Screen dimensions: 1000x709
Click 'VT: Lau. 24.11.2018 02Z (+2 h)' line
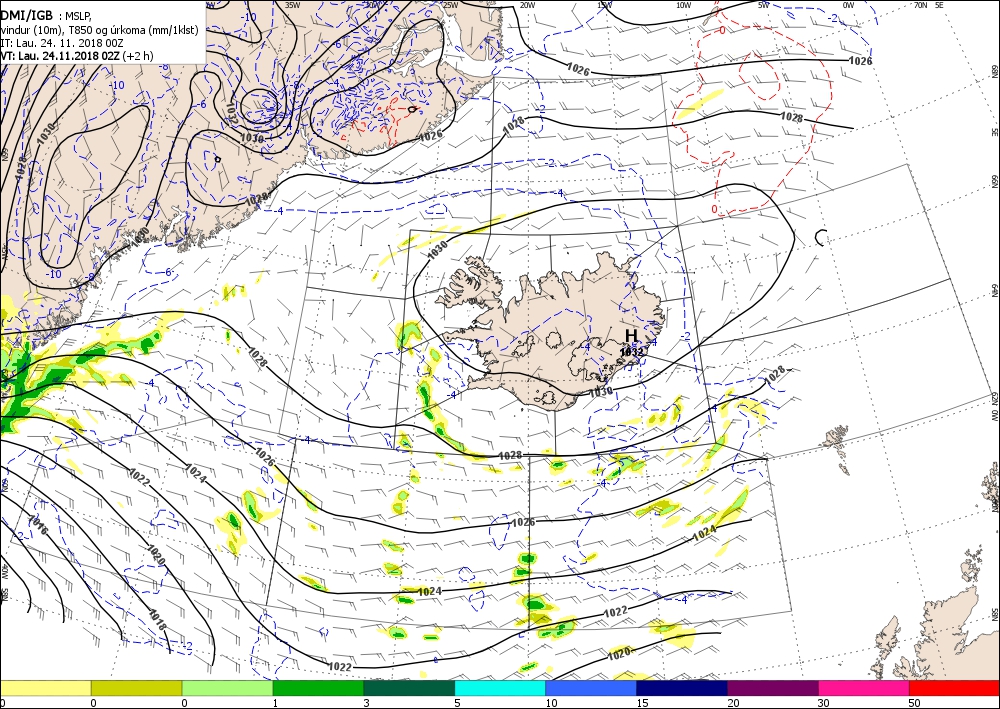tap(77, 55)
